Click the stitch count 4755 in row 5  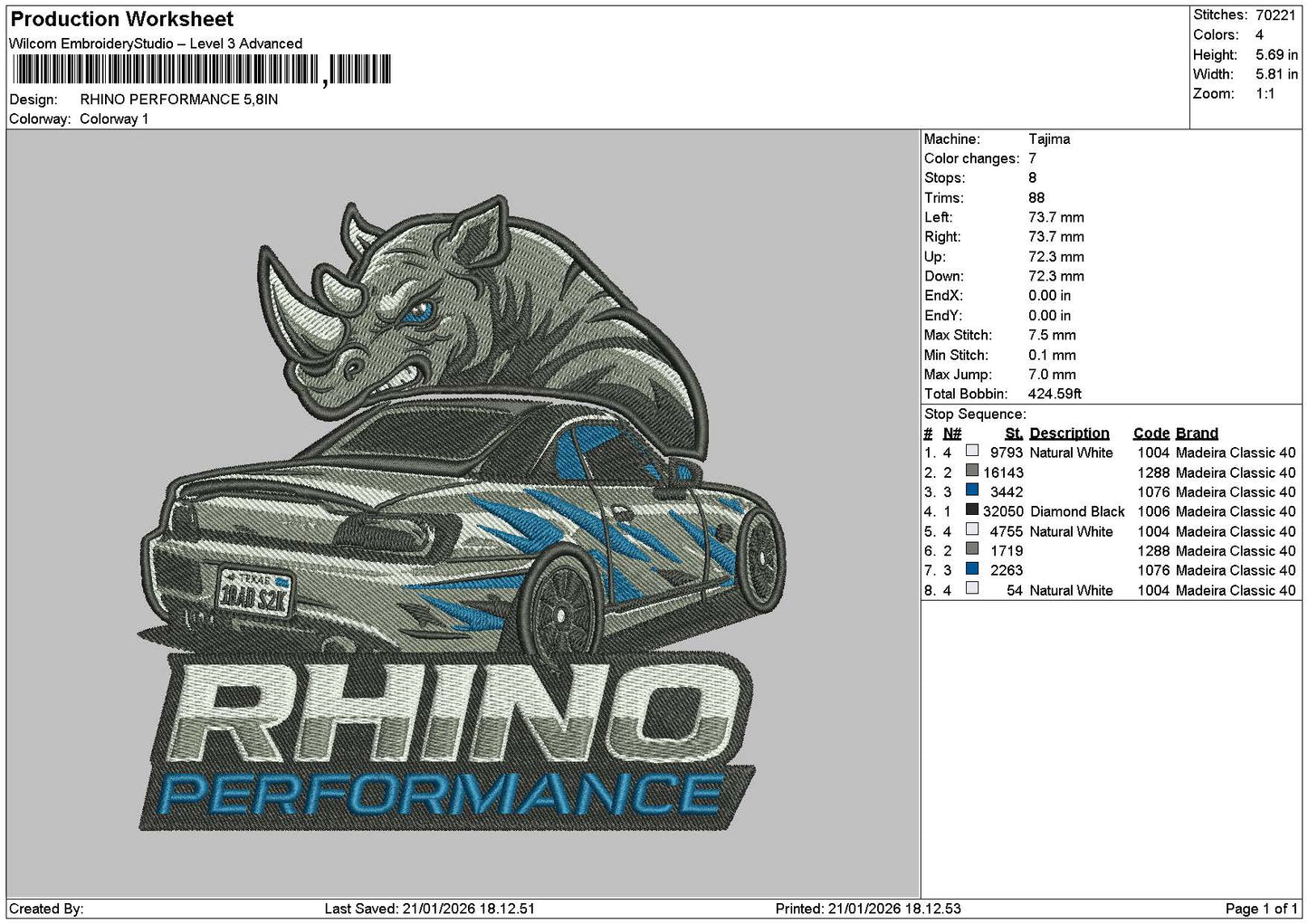(x=1007, y=531)
